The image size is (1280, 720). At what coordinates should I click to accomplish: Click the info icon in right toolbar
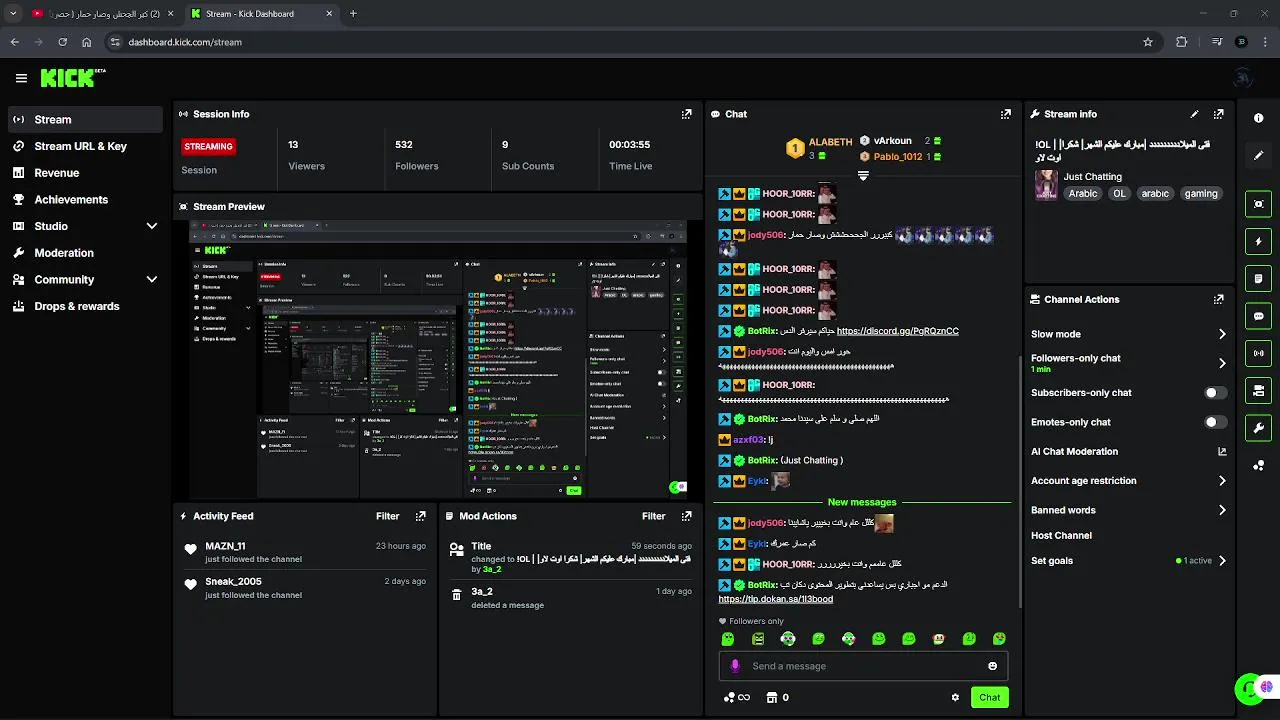pos(1258,118)
